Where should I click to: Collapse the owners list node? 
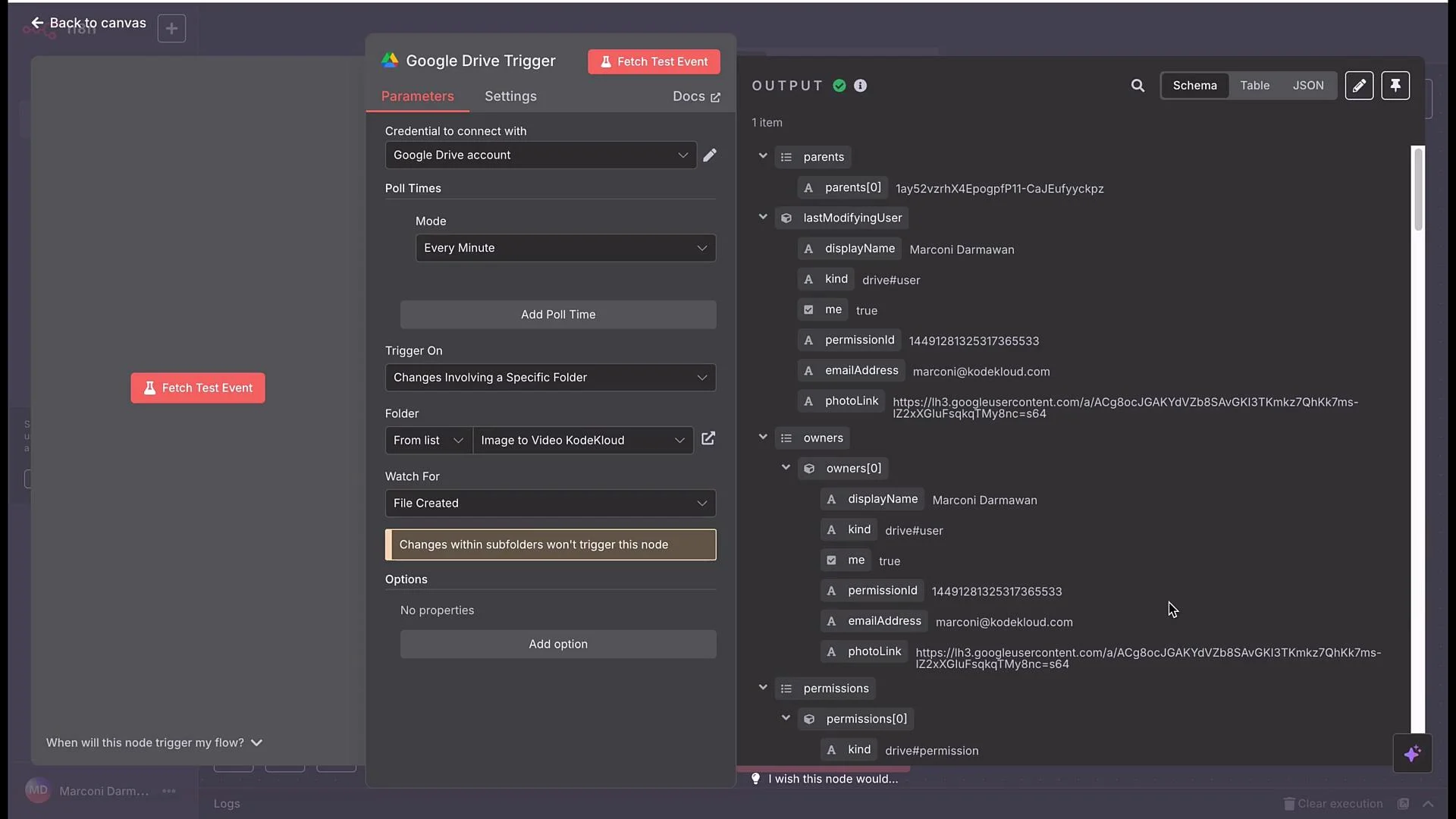pos(763,437)
